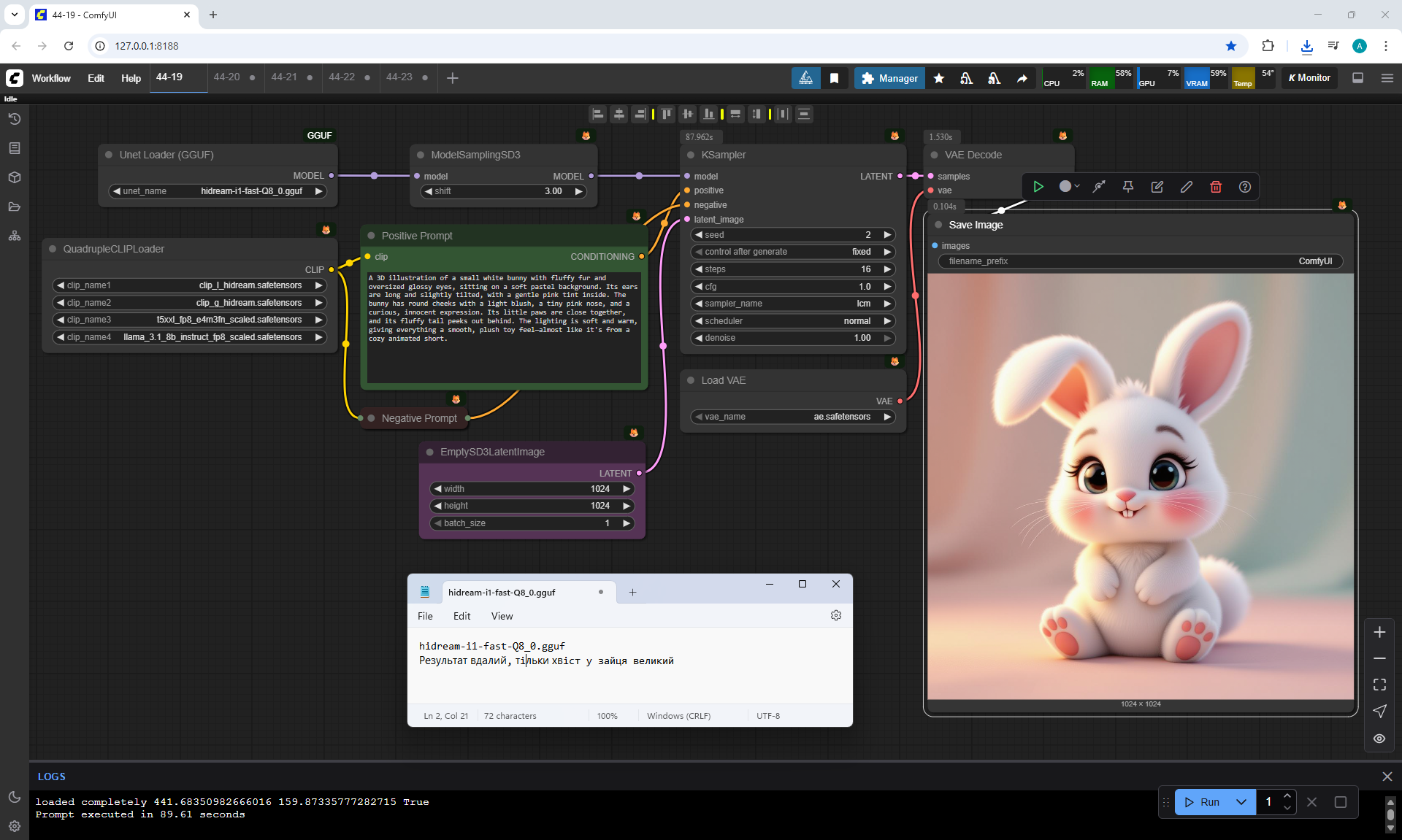Open the node color picker dropdown
The image size is (1402, 840).
(1069, 187)
